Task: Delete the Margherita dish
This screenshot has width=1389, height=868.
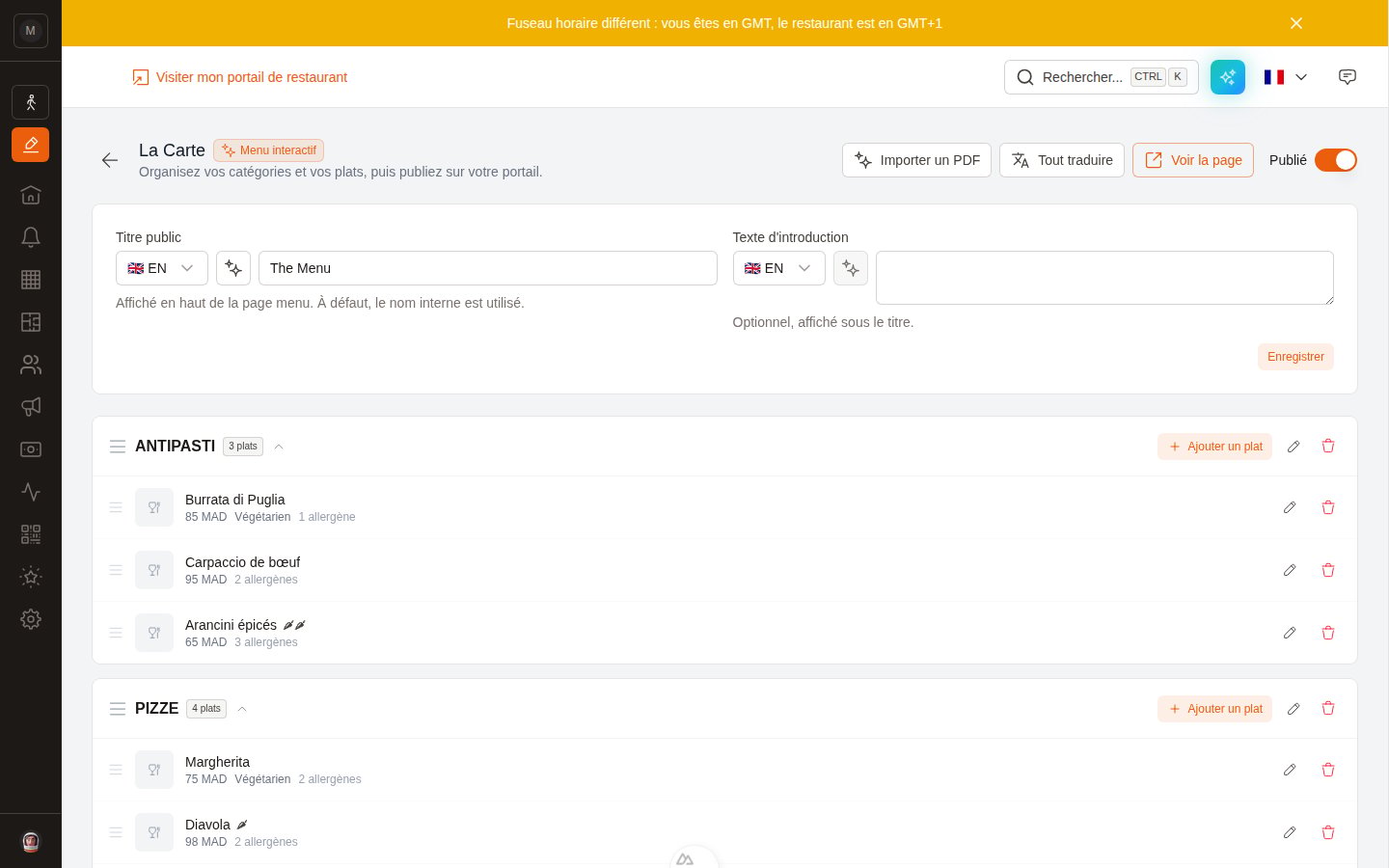Action: (x=1328, y=770)
